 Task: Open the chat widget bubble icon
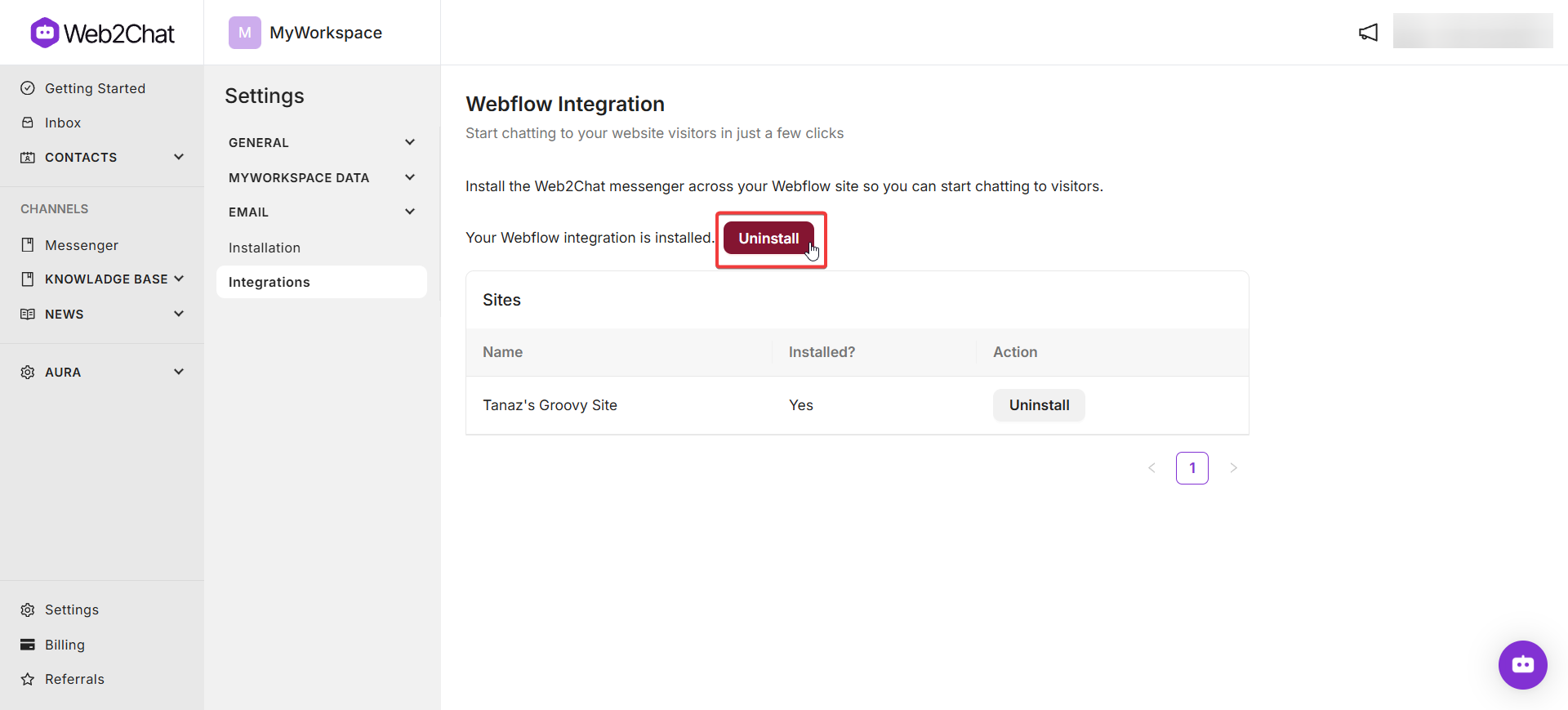click(x=1522, y=664)
